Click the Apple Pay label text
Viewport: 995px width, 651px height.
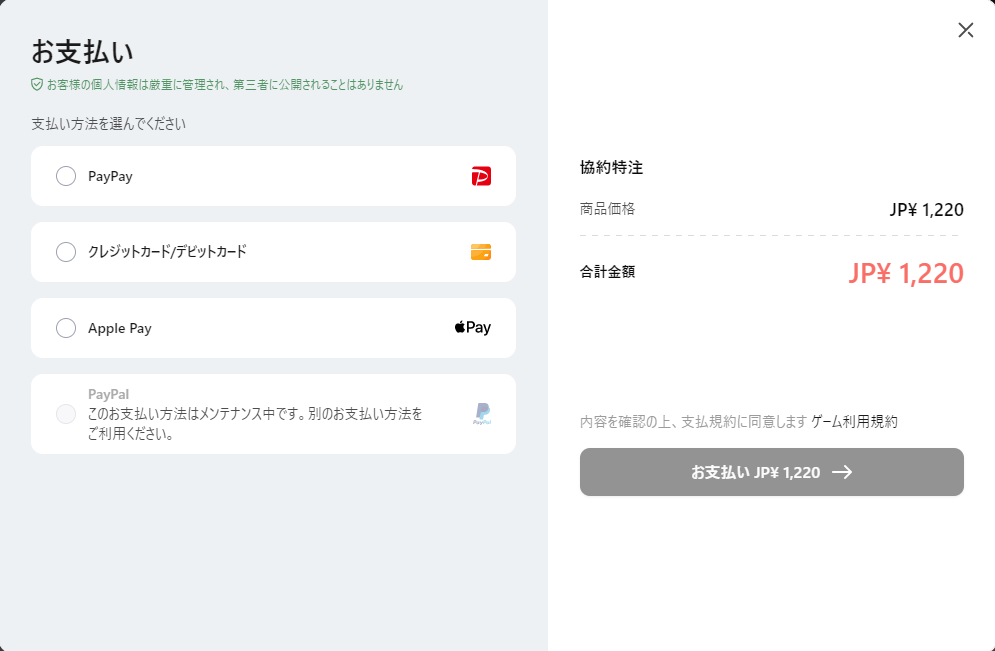[x=120, y=328]
